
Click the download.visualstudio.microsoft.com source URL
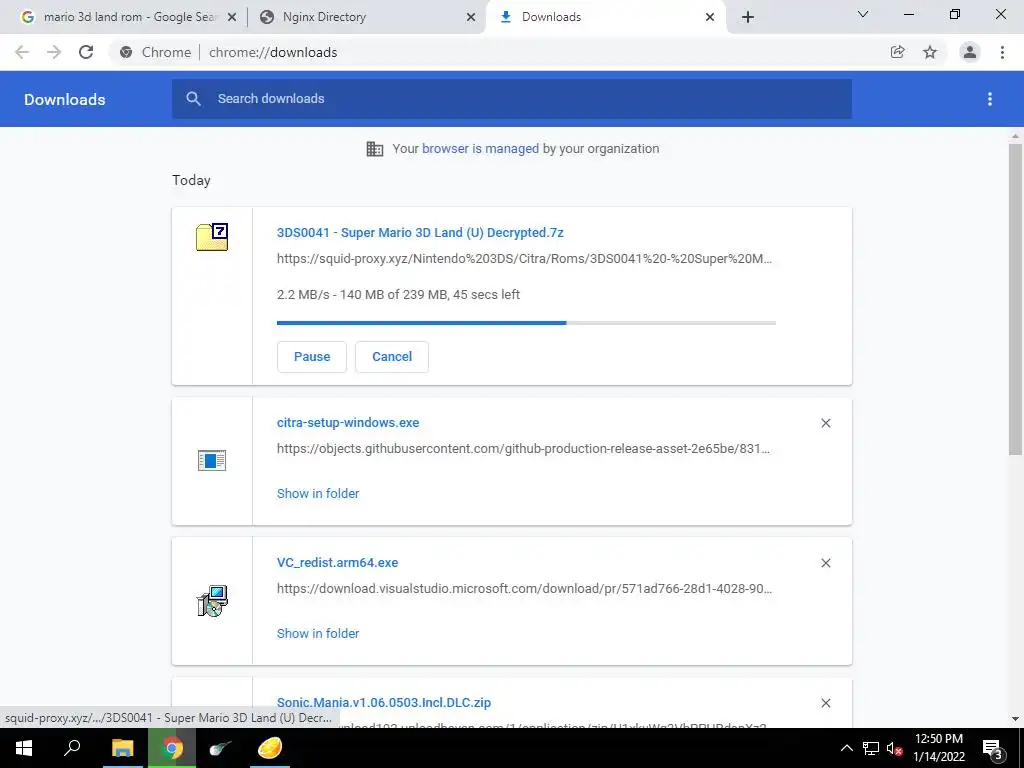pos(524,588)
